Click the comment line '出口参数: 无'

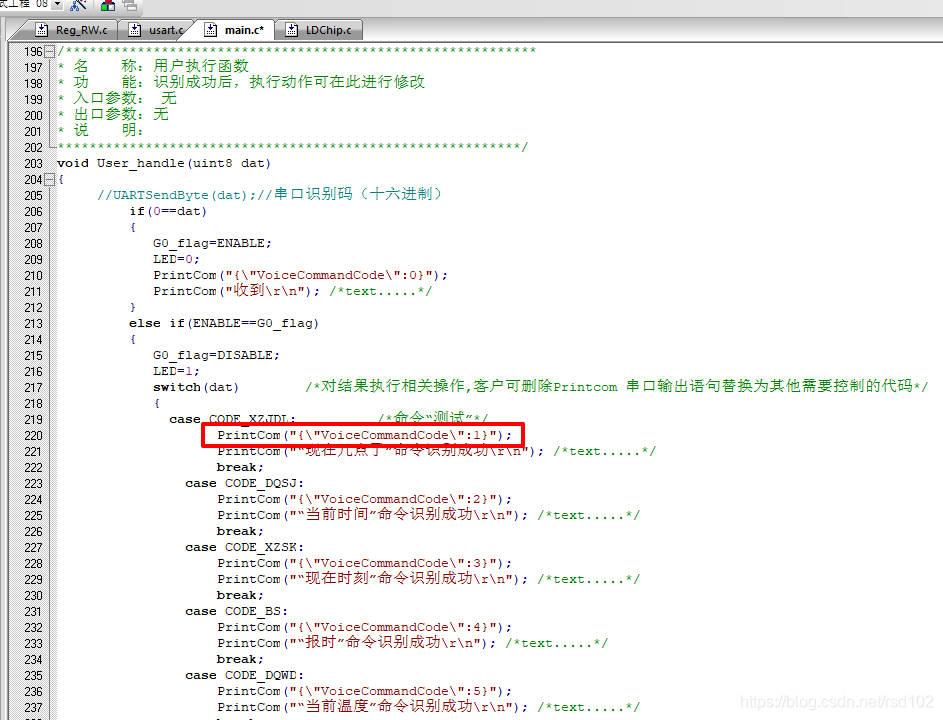point(113,114)
